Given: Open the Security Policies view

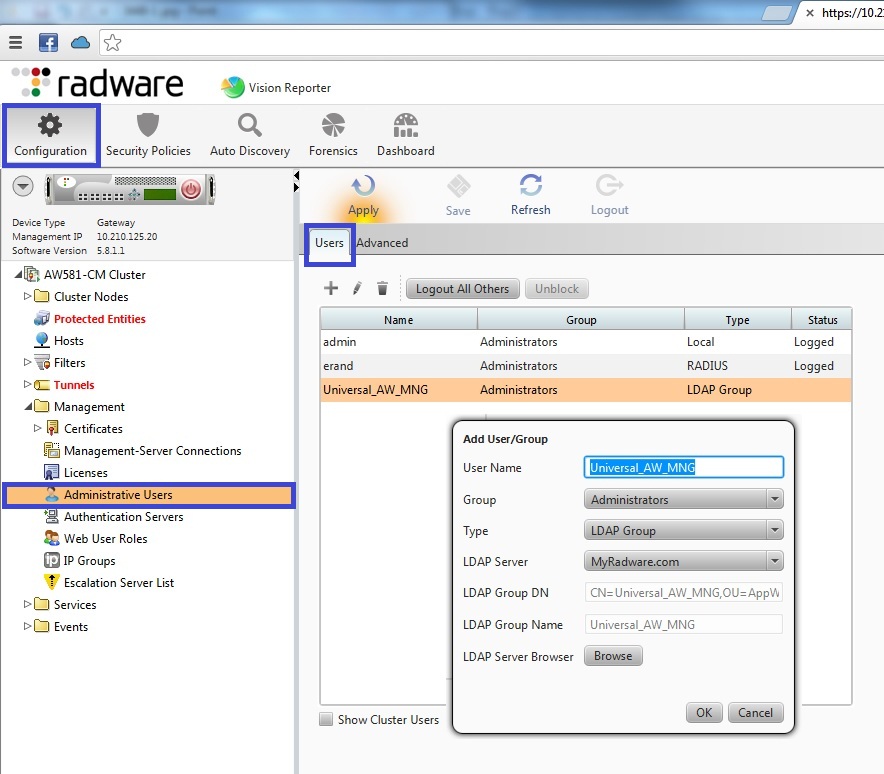Looking at the screenshot, I should click(x=149, y=135).
